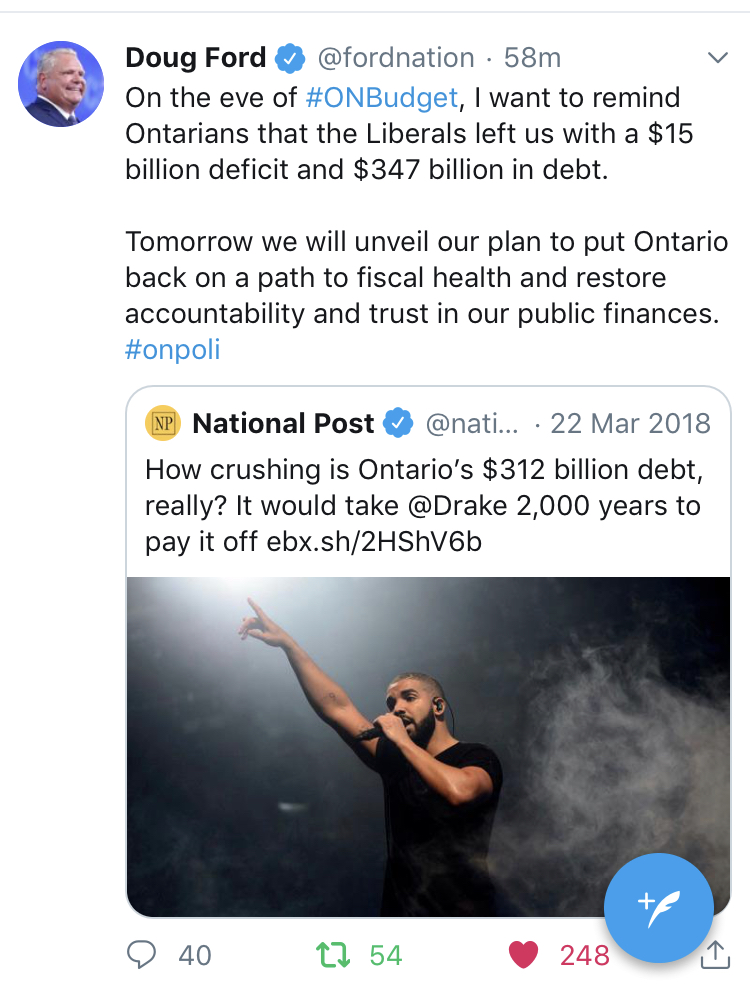Click National Post's verified badge
The width and height of the screenshot is (750, 999).
(x=400, y=423)
